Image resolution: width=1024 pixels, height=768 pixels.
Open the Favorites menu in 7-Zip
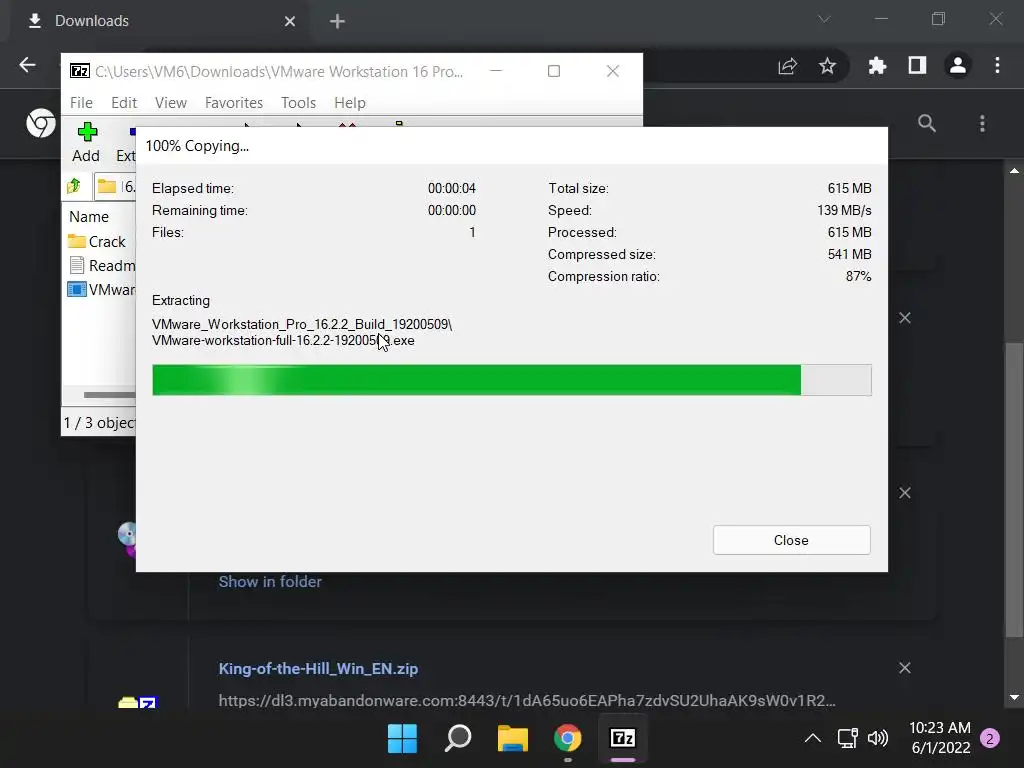click(233, 103)
